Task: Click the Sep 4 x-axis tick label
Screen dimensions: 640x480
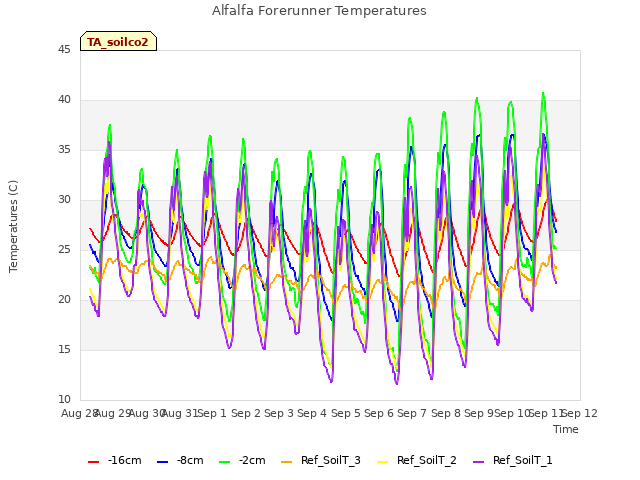Action: point(312,413)
